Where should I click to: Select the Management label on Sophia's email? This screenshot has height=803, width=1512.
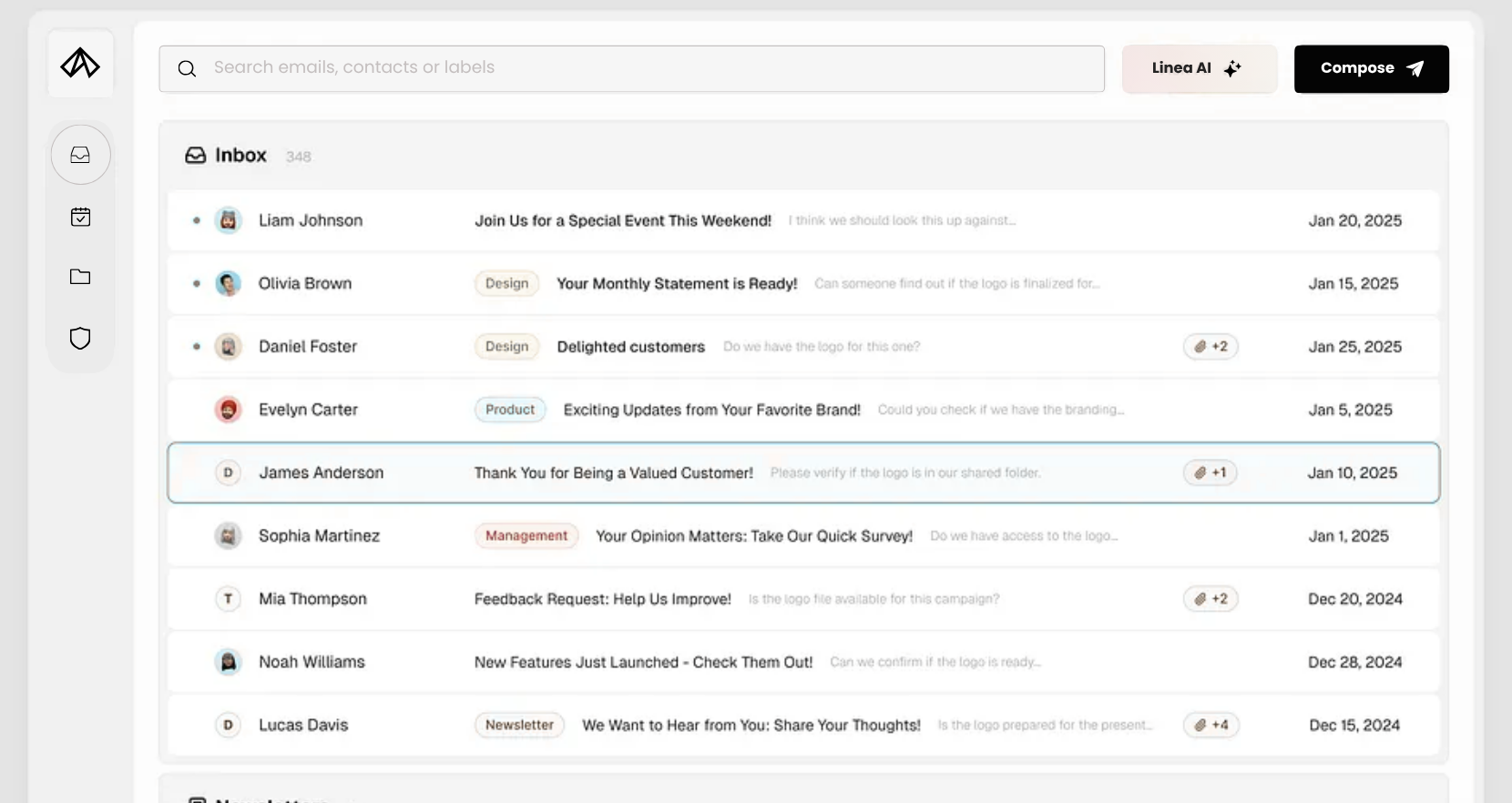tap(526, 535)
